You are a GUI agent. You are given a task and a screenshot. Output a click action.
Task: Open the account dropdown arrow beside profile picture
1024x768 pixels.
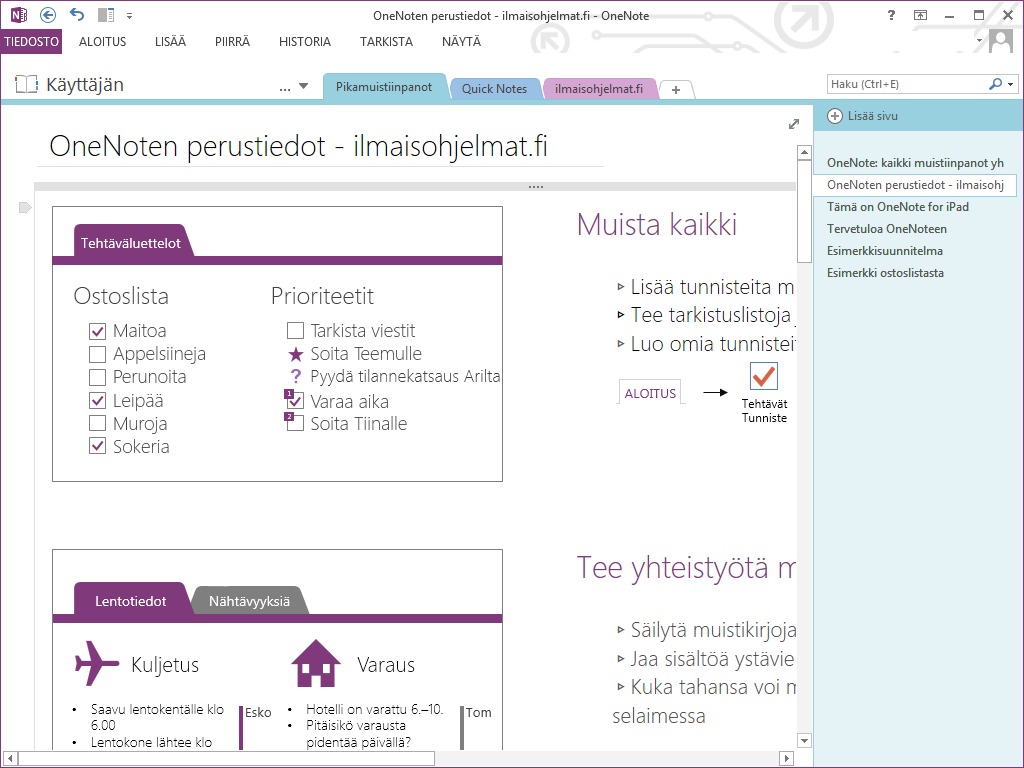click(979, 40)
